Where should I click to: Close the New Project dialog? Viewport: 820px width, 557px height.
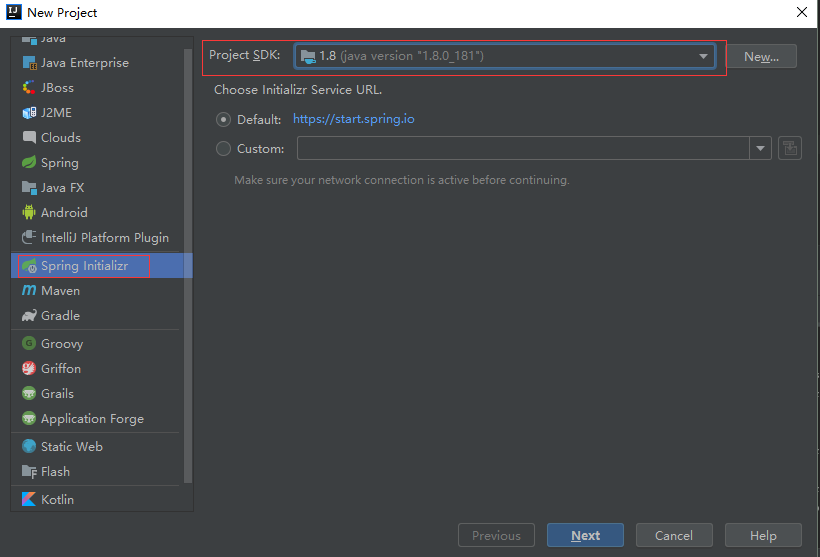point(802,12)
